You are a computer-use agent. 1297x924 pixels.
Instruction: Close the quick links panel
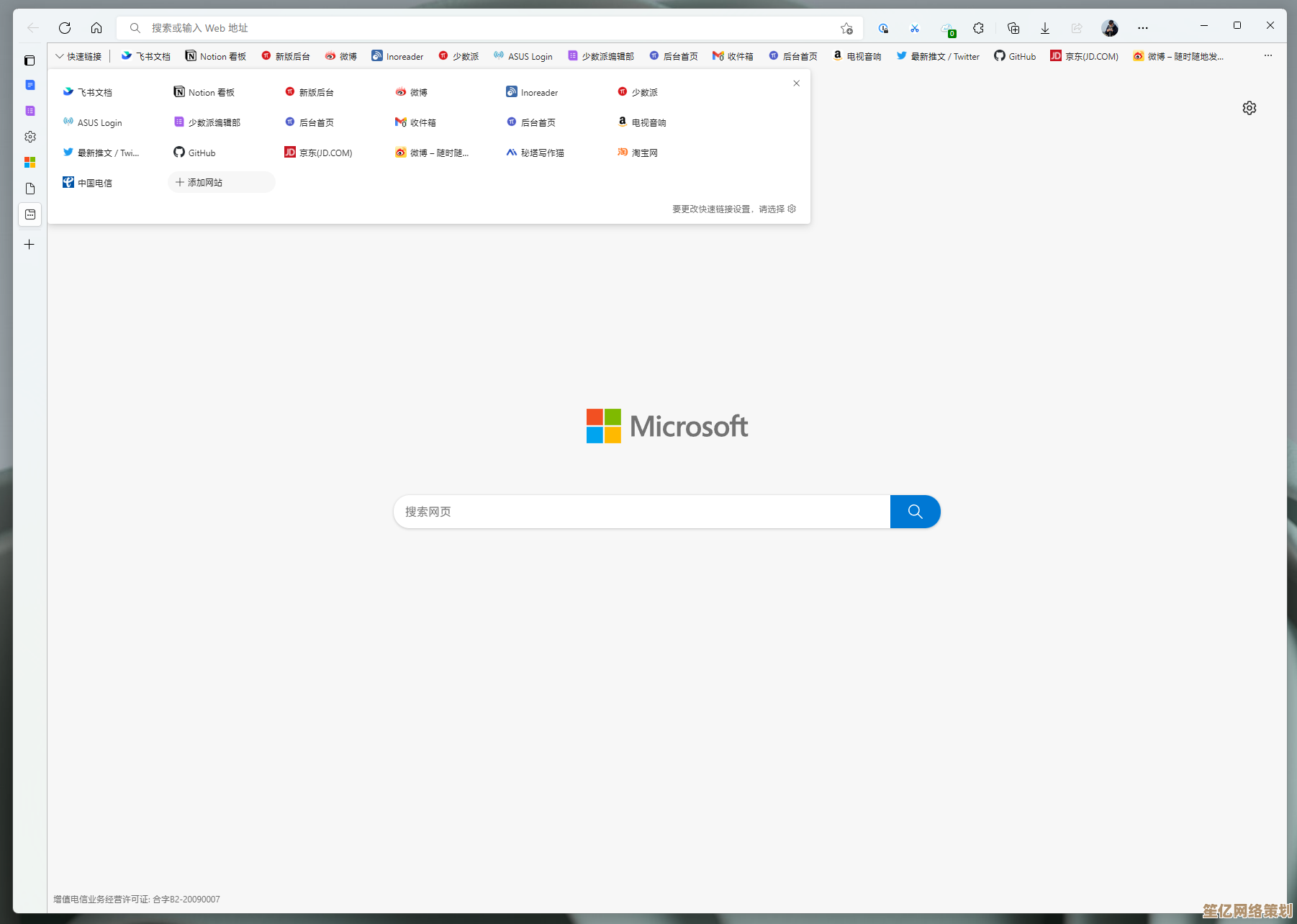point(796,83)
